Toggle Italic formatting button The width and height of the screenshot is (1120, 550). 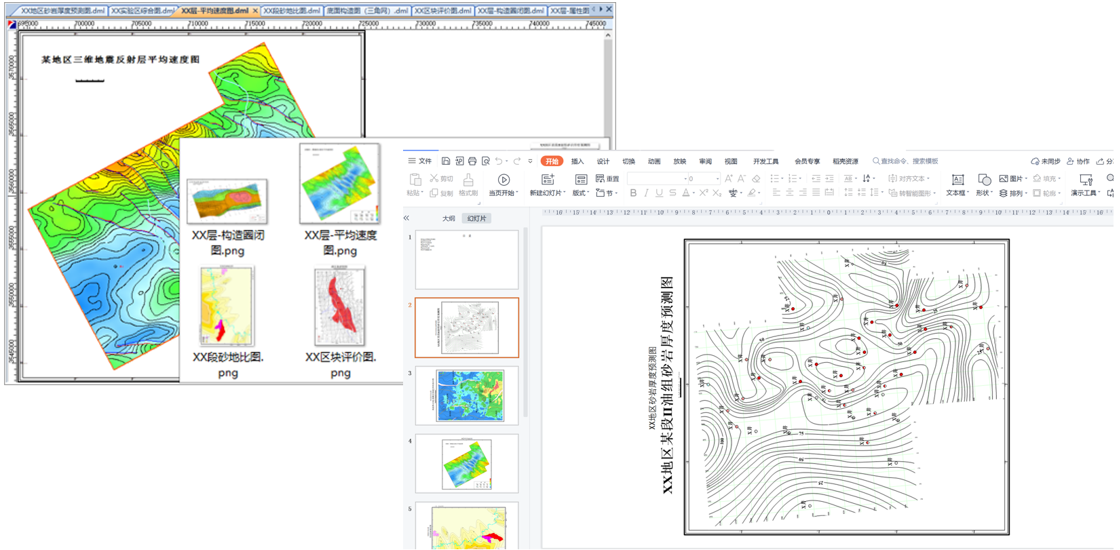pos(646,193)
